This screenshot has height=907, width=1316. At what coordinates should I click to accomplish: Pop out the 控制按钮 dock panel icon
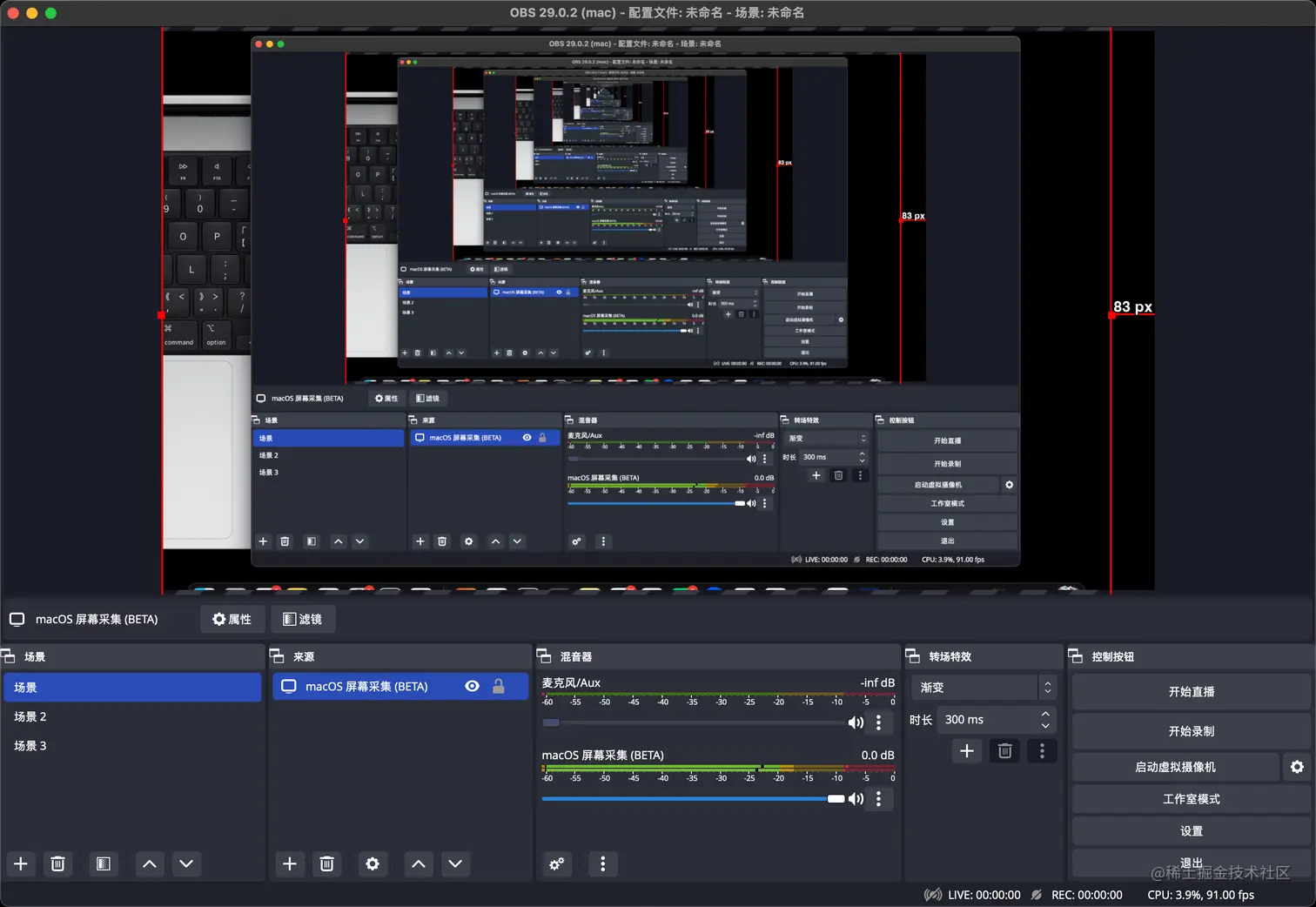tap(1076, 656)
